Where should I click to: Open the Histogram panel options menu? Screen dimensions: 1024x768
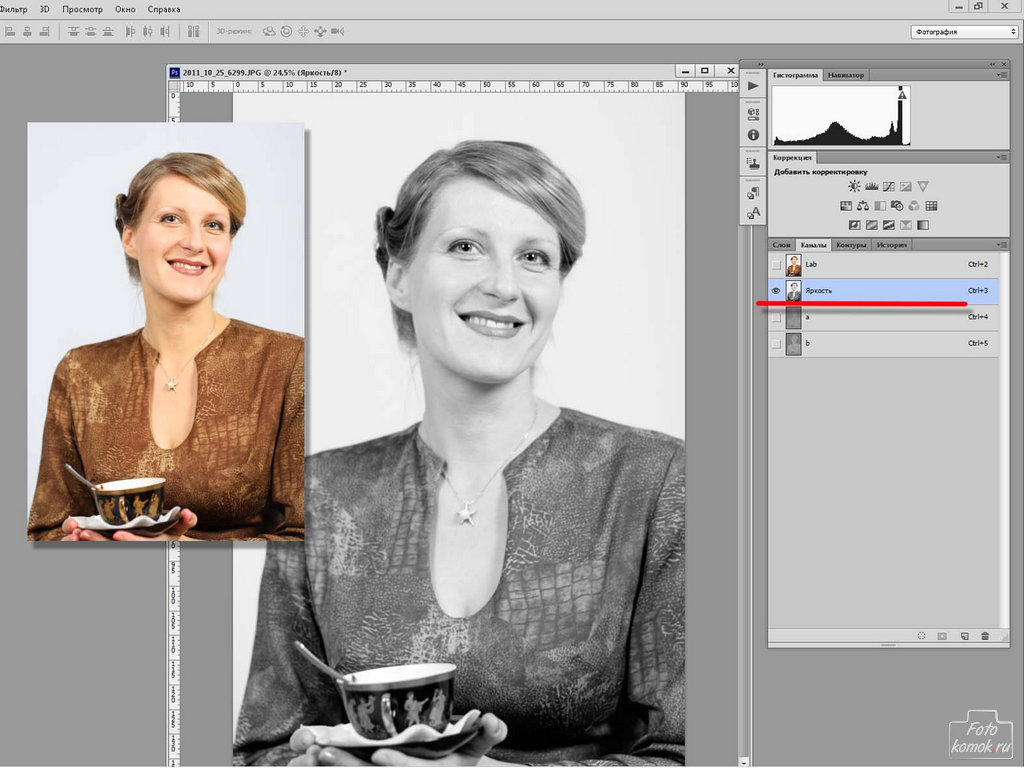point(1000,75)
